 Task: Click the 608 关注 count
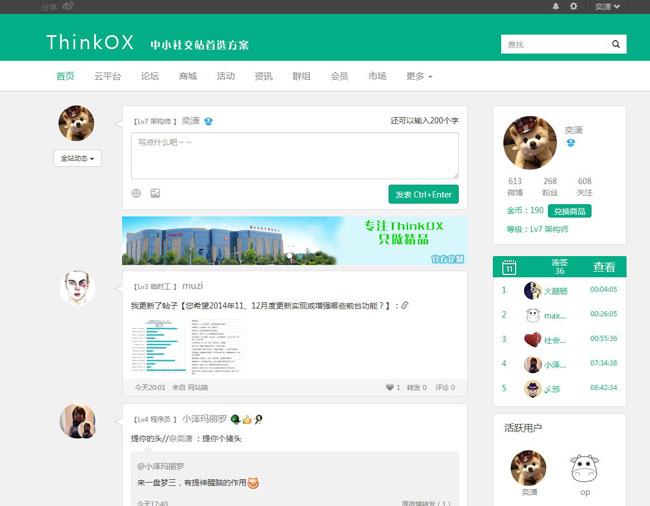tap(585, 186)
